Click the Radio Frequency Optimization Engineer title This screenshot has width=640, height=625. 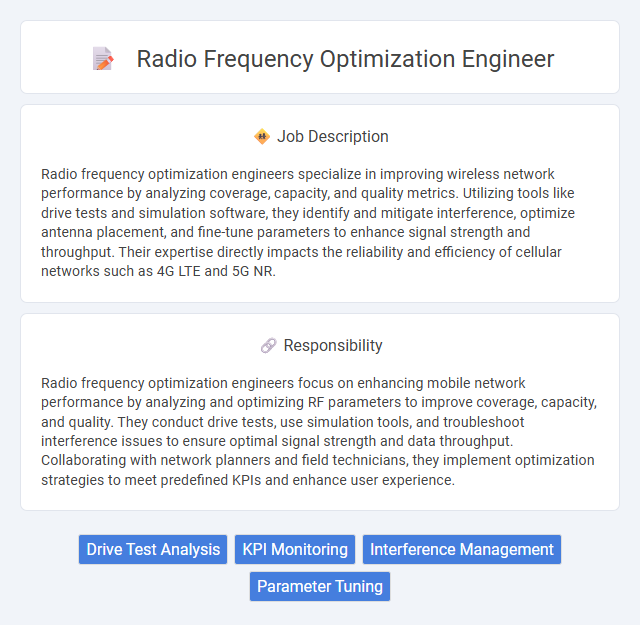[x=345, y=59]
